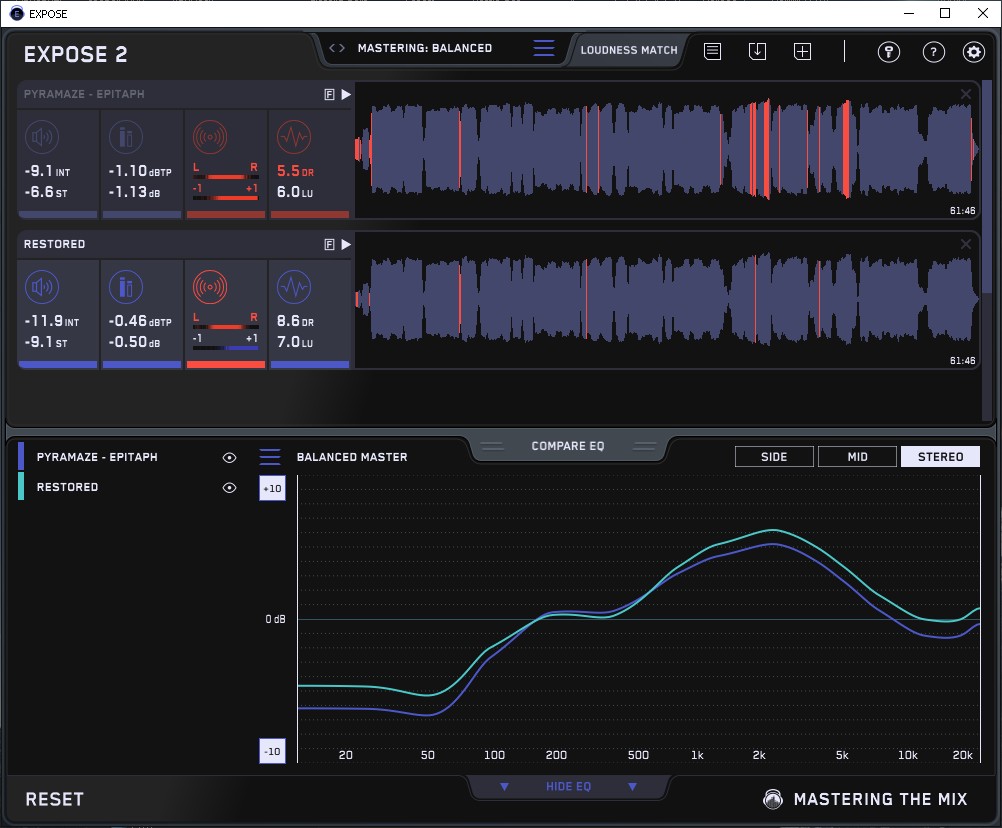Play the Pyramaze - Epitaph track
Viewport: 1002px width, 828px height.
[346, 94]
